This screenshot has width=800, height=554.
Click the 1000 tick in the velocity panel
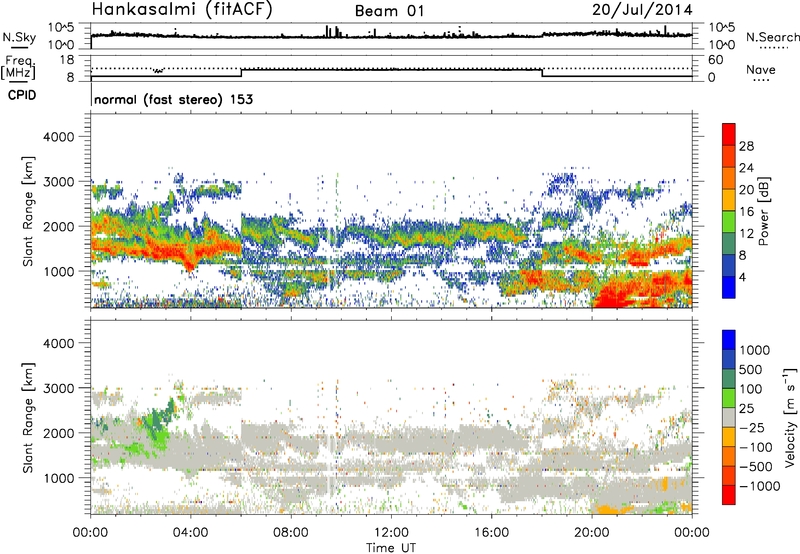59,478
